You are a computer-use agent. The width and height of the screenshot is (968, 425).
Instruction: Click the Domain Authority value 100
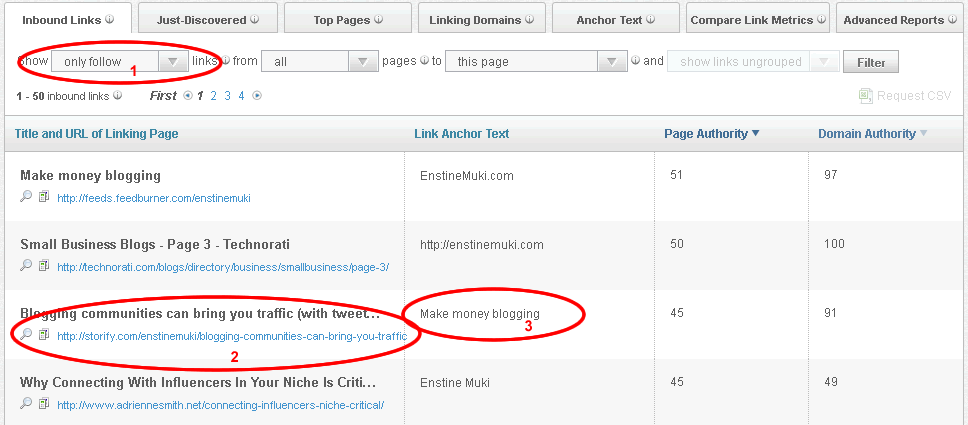pyautogui.click(x=834, y=244)
